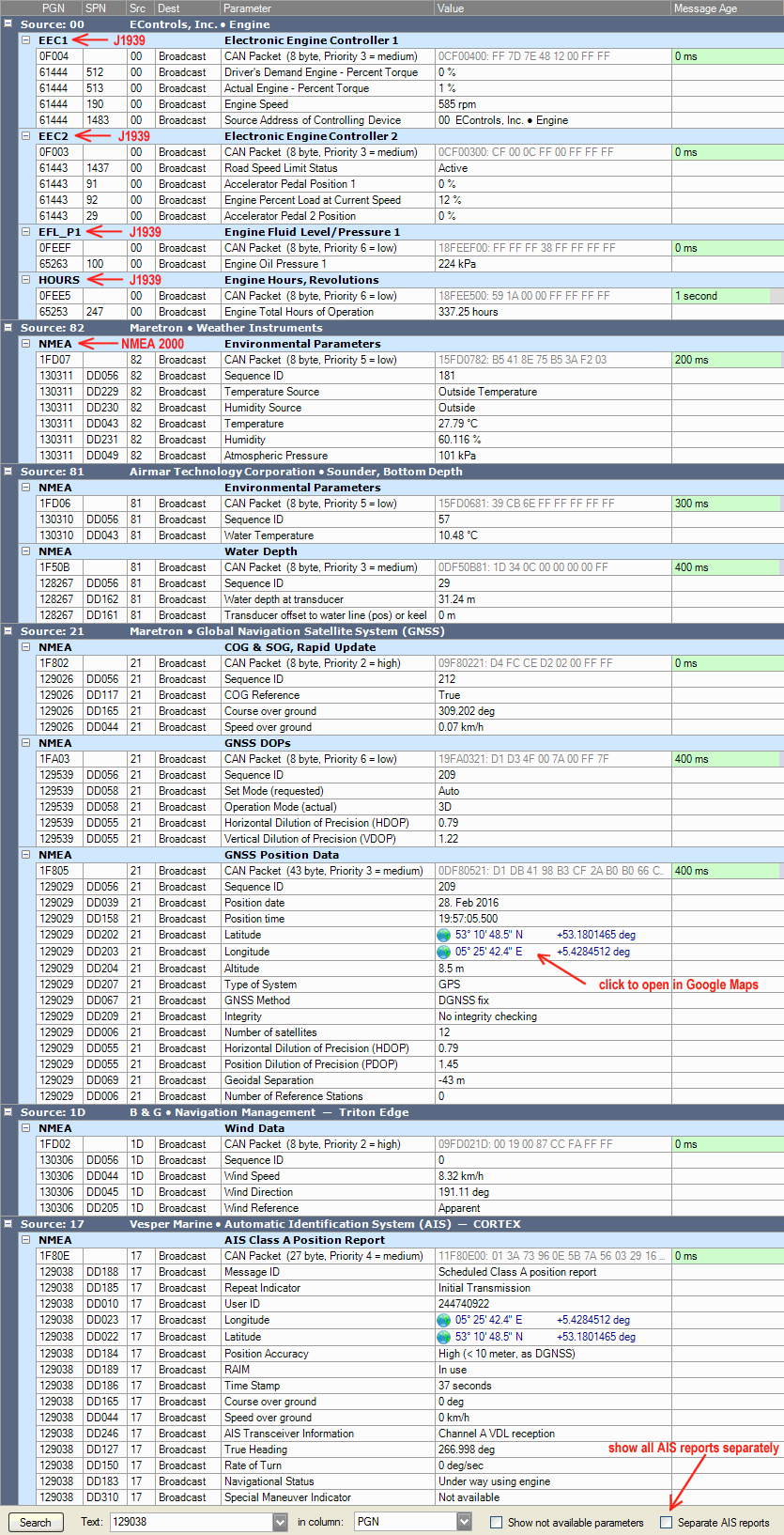Image resolution: width=784 pixels, height=1535 pixels.
Task: Collapse the Source: 17 Vesper Marine group
Action: pyautogui.click(x=8, y=1224)
